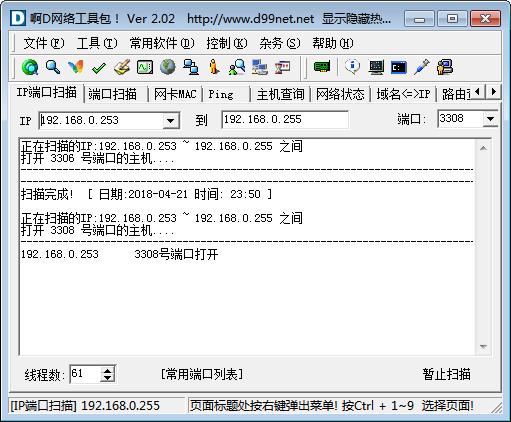
Task: Click the green radar scan toolbar icon
Action: click(30, 67)
